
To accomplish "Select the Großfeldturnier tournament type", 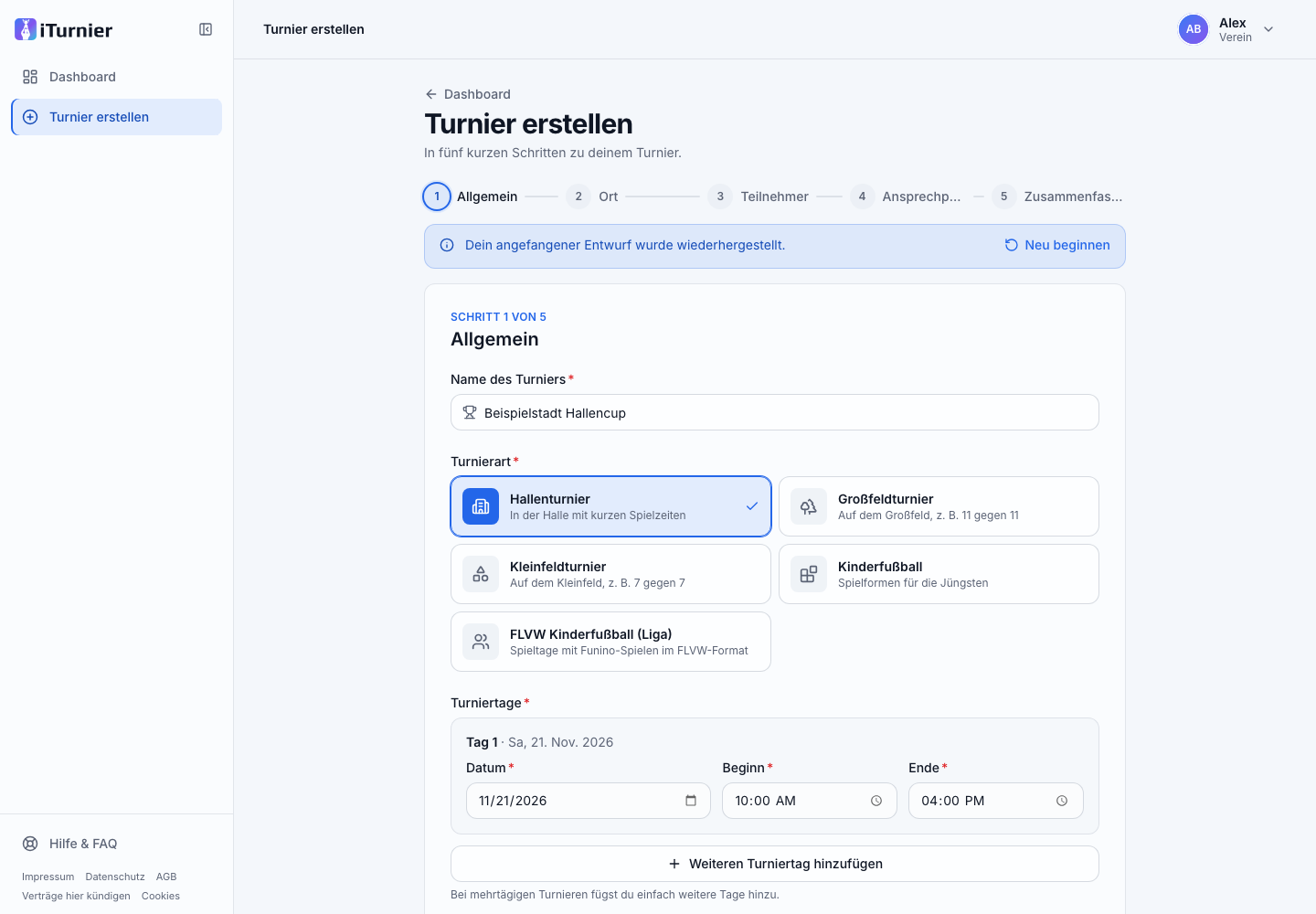I will click(939, 506).
